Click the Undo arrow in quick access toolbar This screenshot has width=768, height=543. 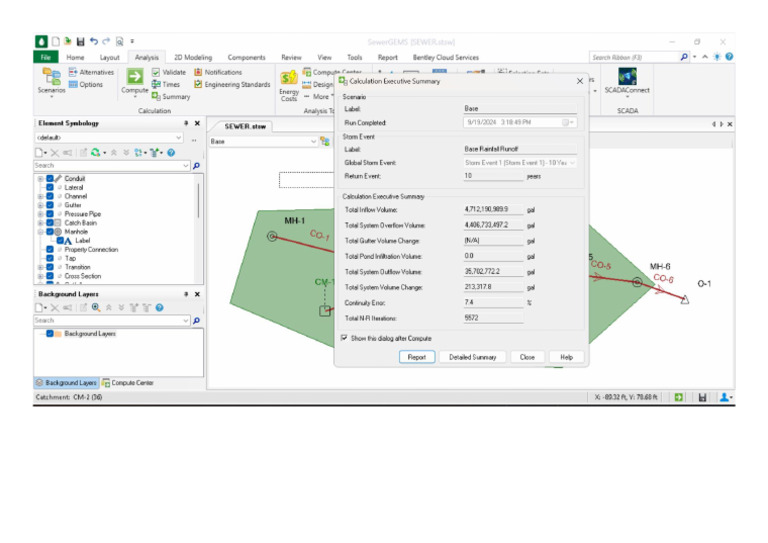94,42
